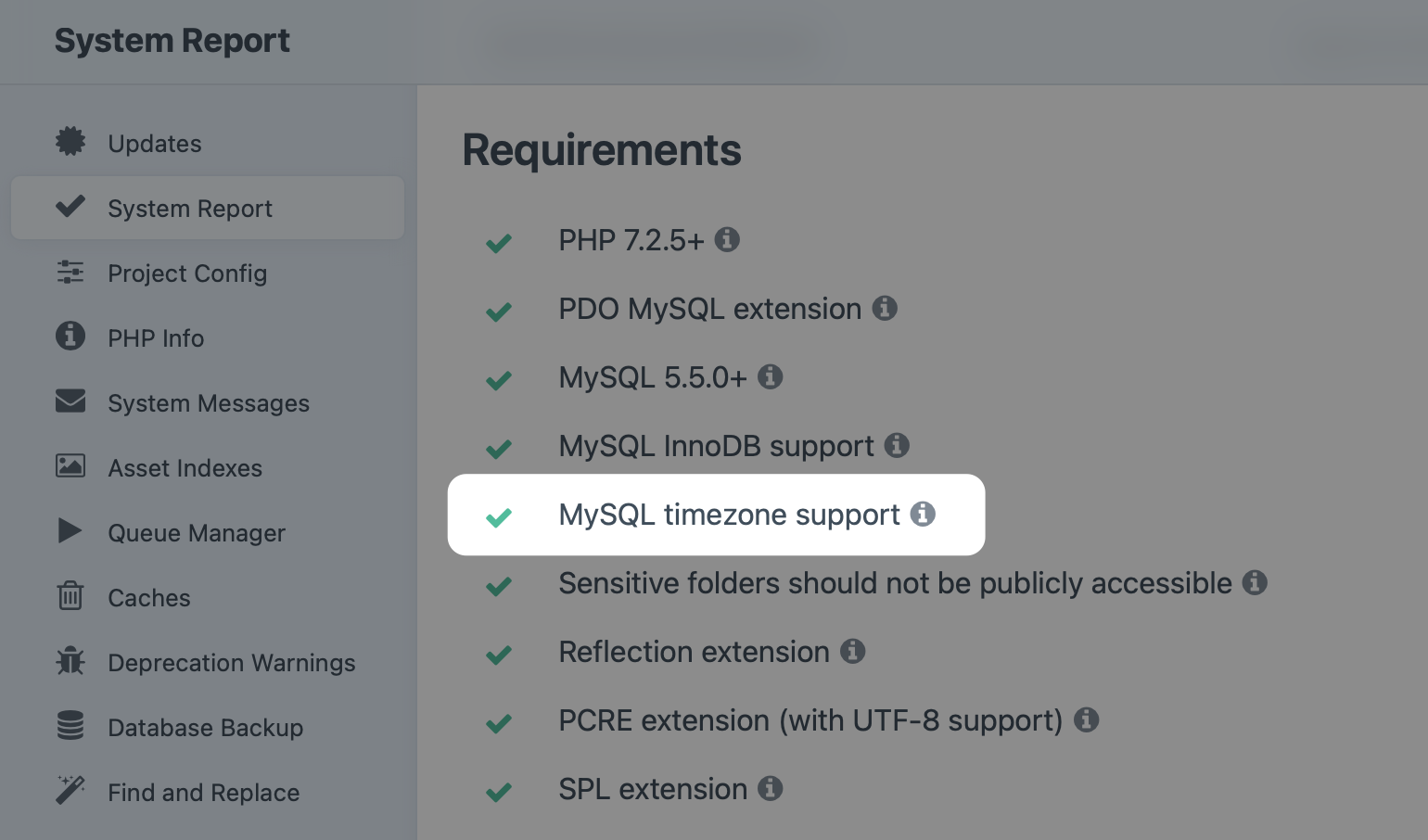1428x840 pixels.
Task: Show info for PHP 7.2.5+ requirement
Action: coord(727,239)
